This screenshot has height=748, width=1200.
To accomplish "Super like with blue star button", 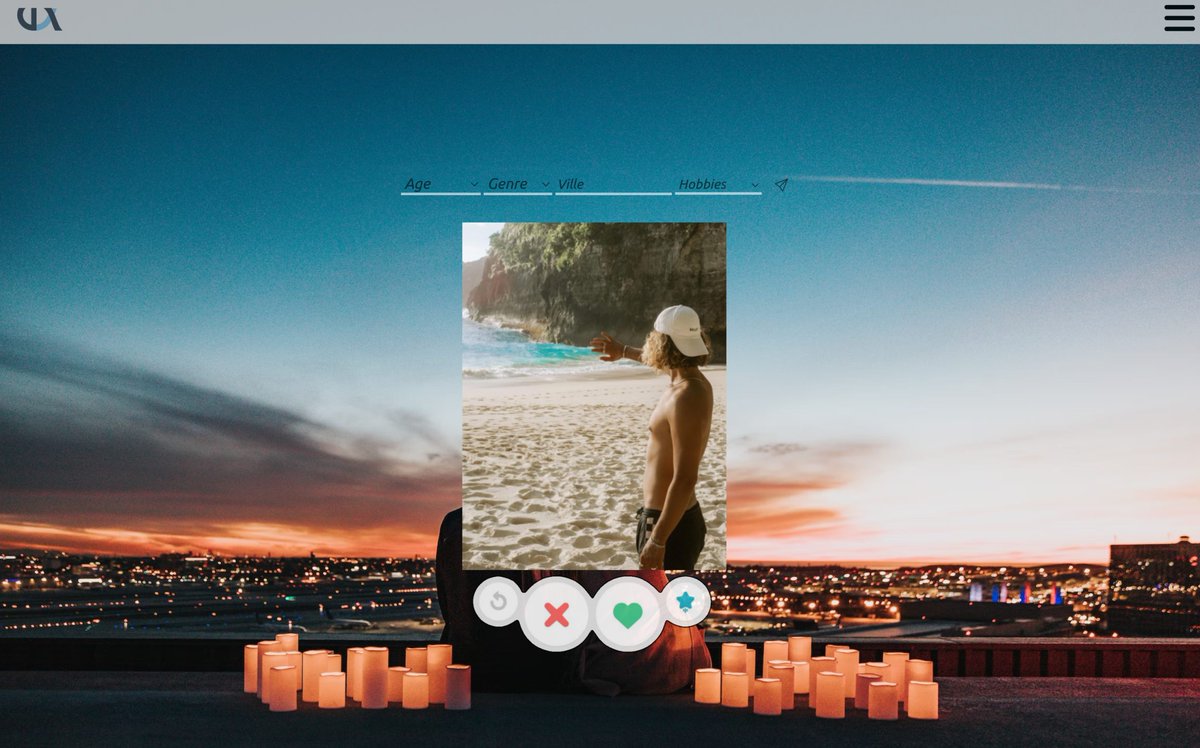I will coord(685,601).
